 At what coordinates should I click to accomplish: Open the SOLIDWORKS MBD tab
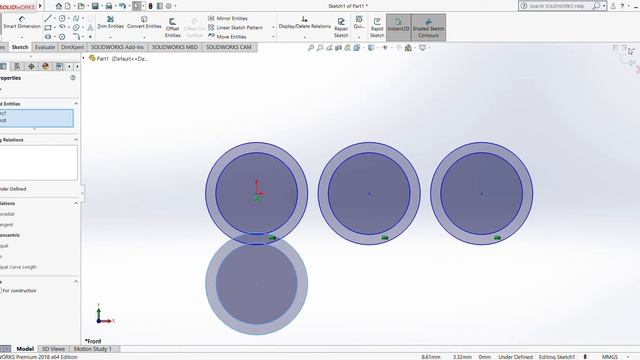click(x=175, y=47)
